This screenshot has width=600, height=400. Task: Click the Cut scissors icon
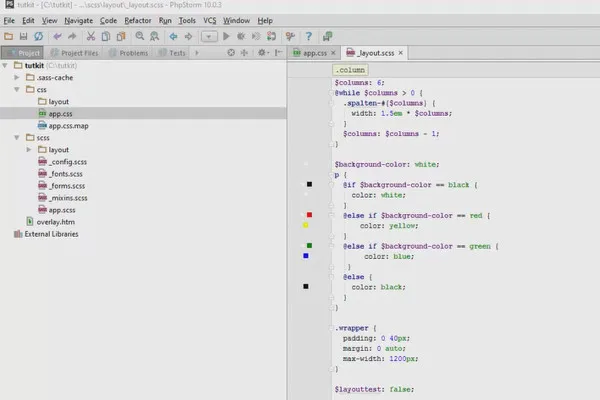point(91,36)
